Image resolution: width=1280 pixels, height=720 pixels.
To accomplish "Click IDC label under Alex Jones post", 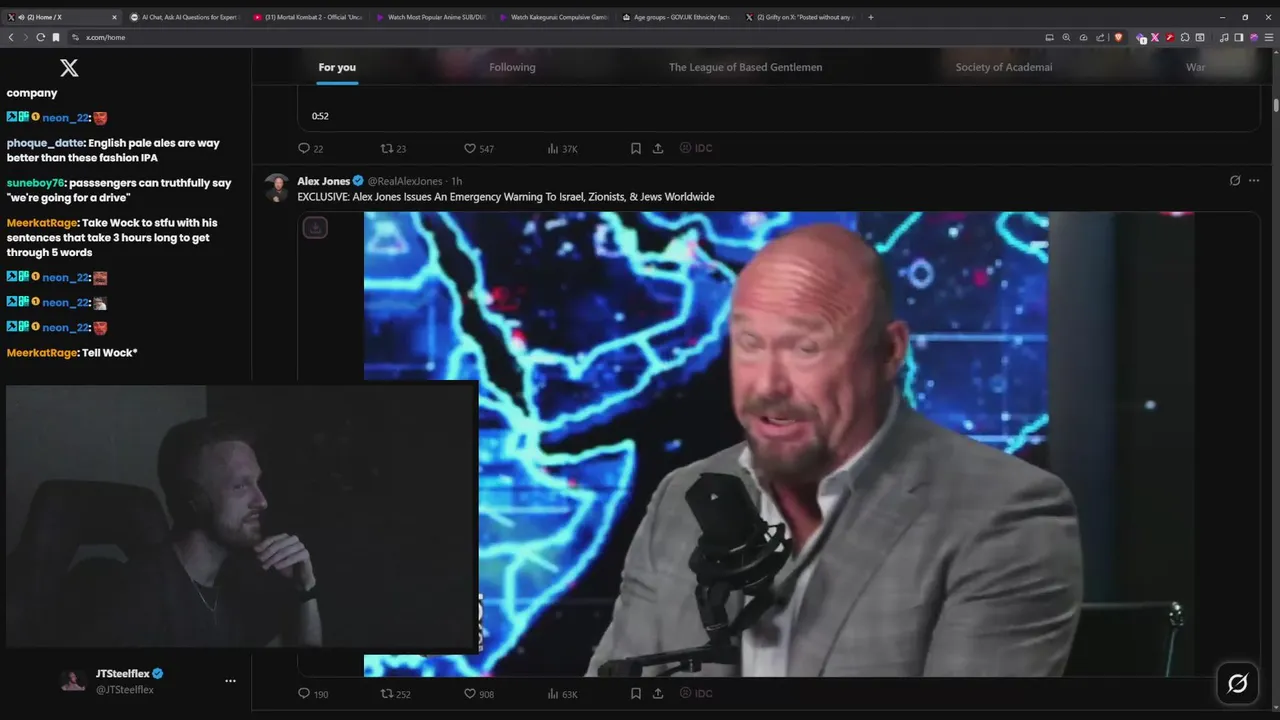I will coord(696,693).
